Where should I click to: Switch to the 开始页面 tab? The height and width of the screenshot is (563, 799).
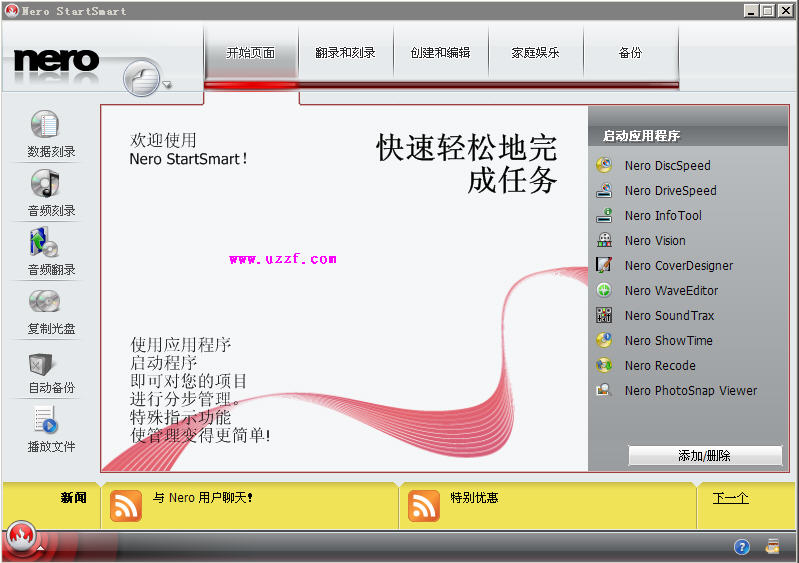(x=251, y=53)
